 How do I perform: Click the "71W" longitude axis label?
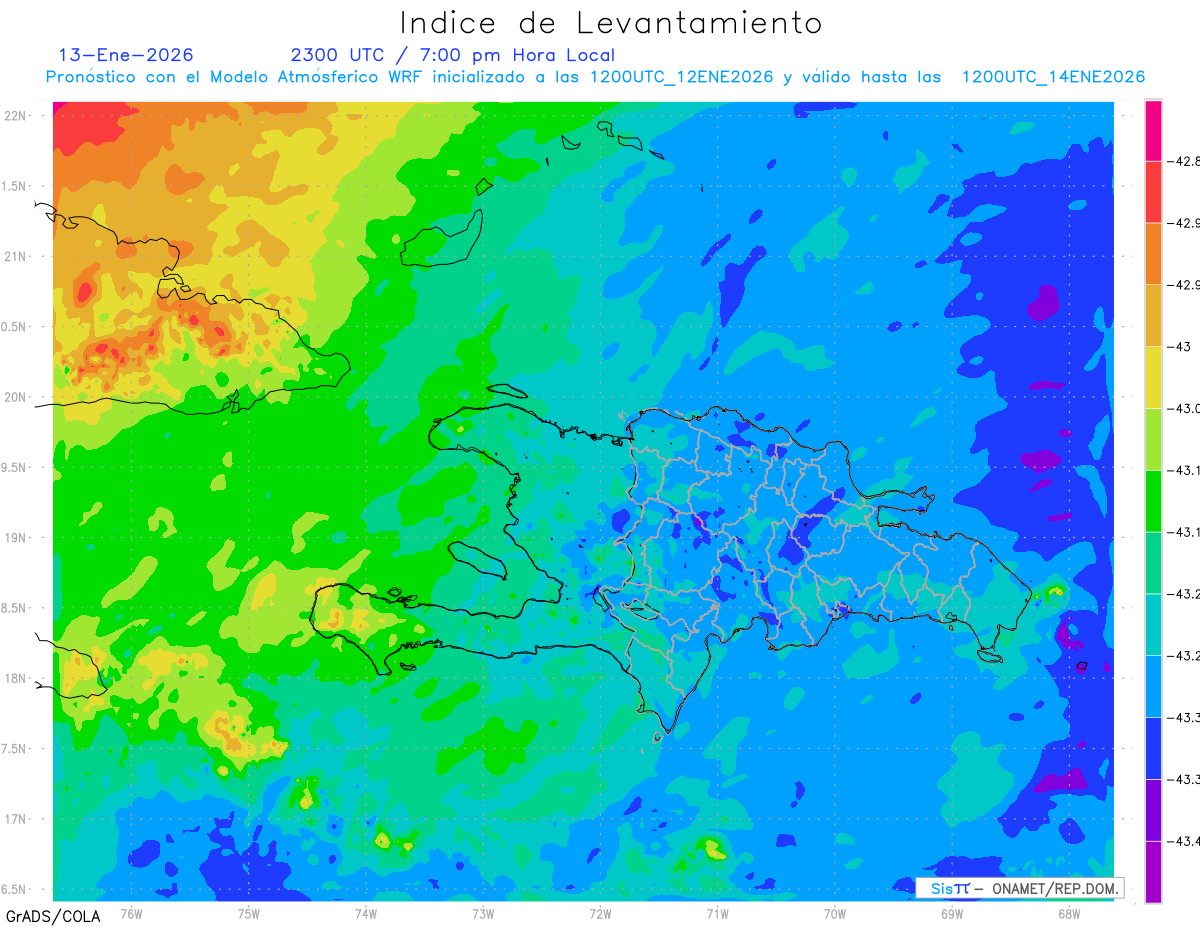717,913
